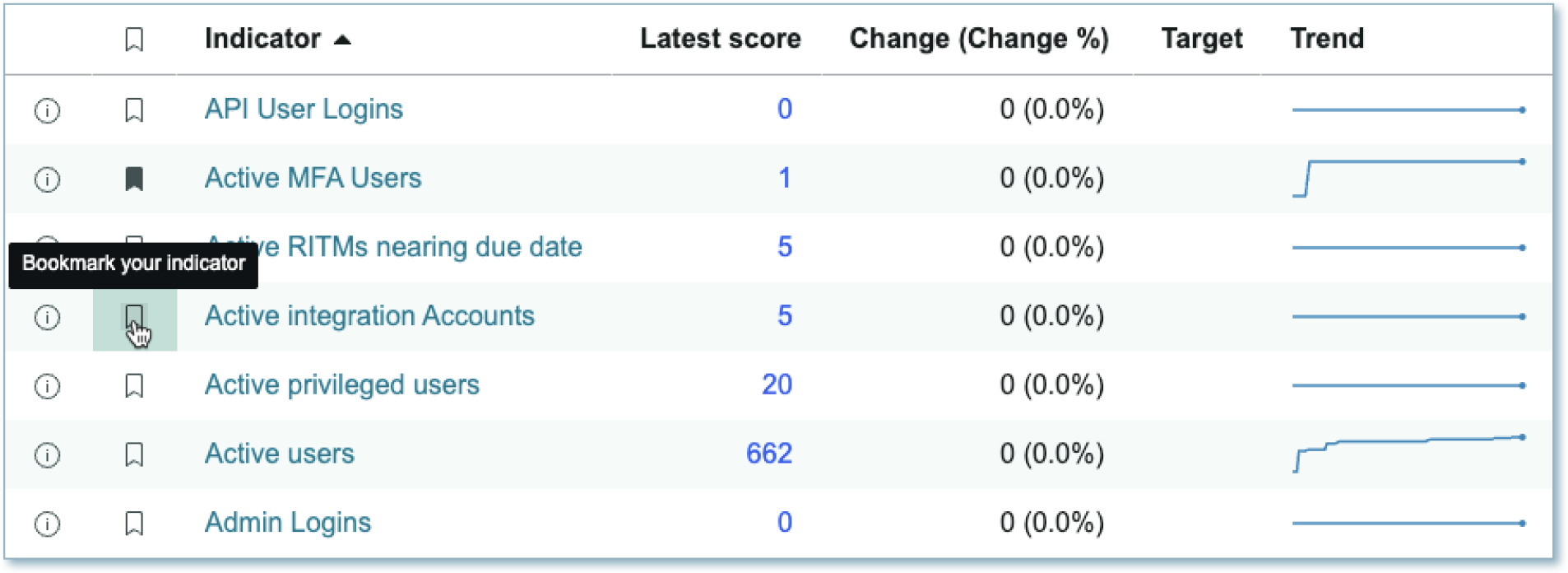Screen dimensions: 1568x573
Task: Show info for Active integration Accounts
Action: [x=47, y=317]
